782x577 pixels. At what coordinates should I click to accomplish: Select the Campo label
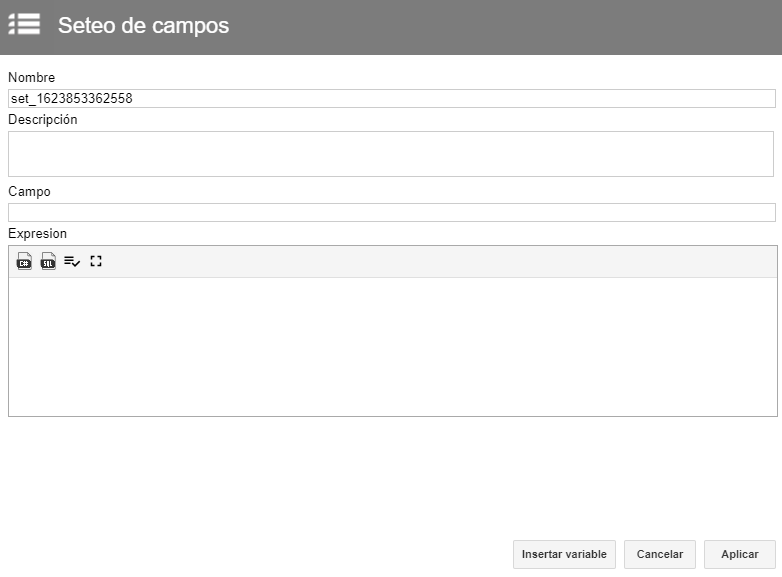pyautogui.click(x=29, y=192)
